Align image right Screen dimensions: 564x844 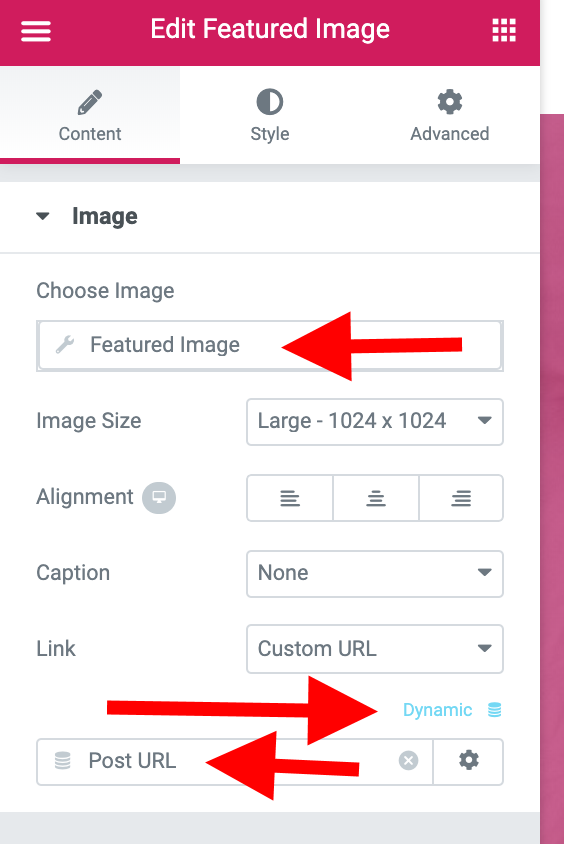tap(461, 498)
